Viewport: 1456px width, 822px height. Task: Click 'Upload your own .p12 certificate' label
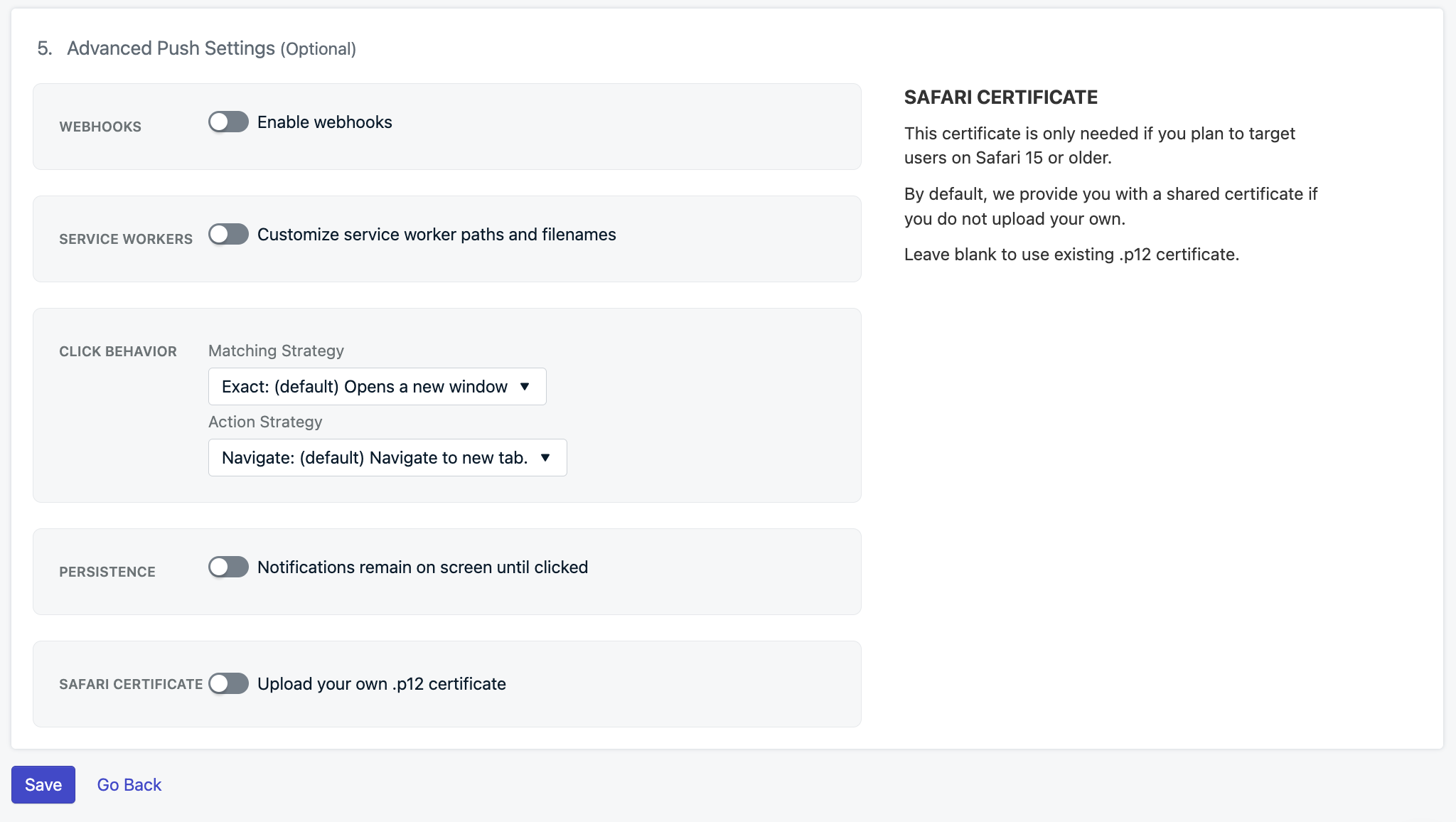point(382,684)
